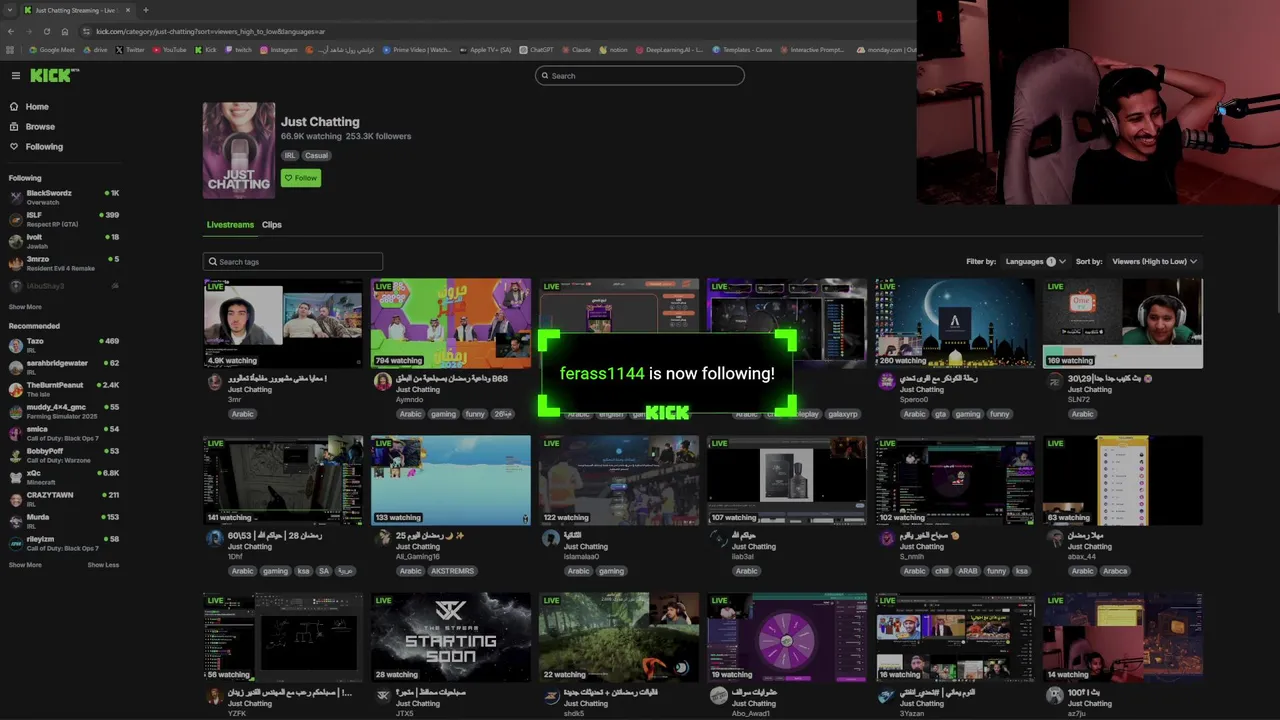This screenshot has height=720, width=1280.
Task: Click browser home button
Action: coord(63,31)
